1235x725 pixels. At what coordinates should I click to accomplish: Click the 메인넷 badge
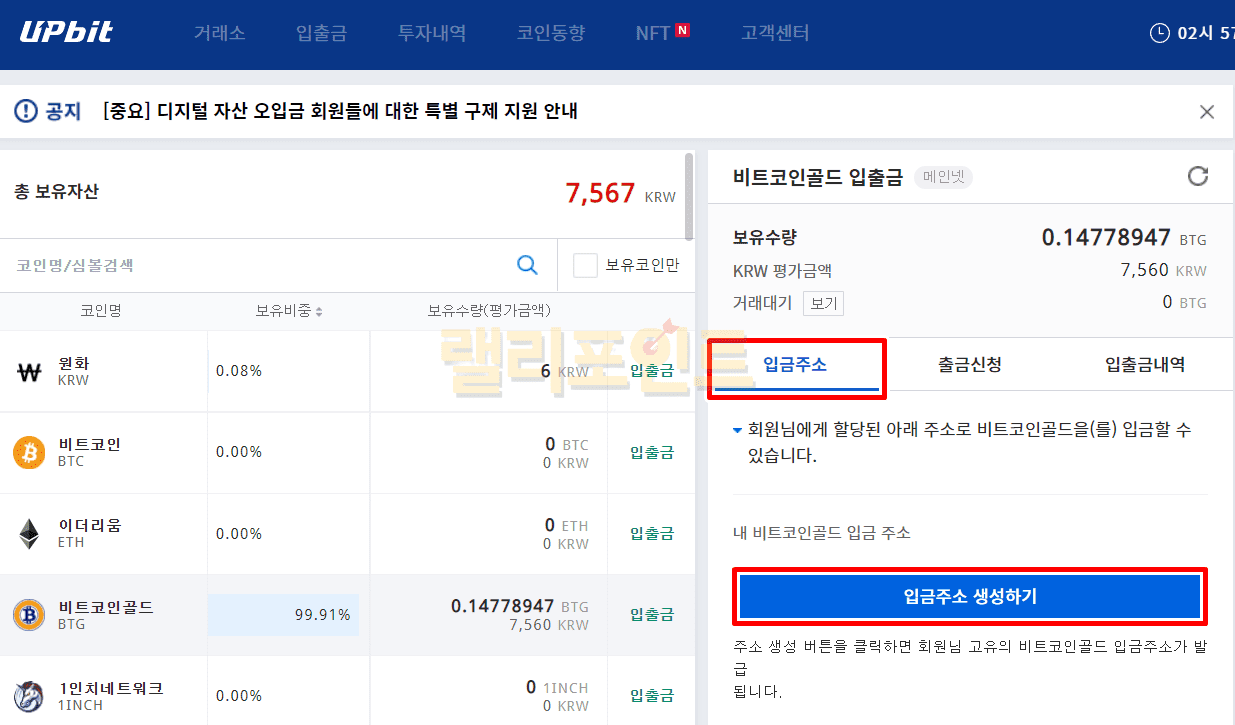tap(942, 178)
